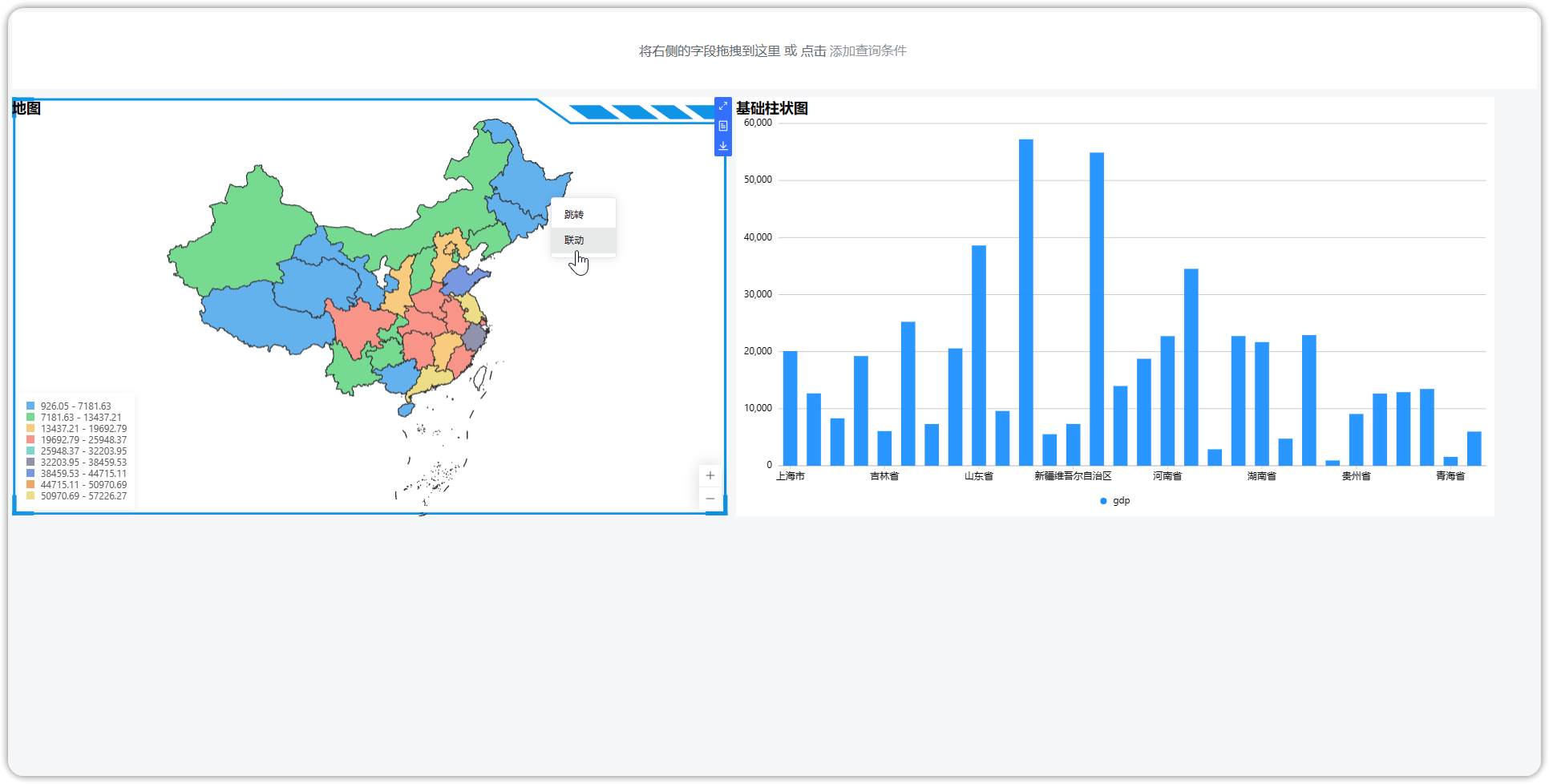Select the bar above 河南省 label
The width and height of the screenshot is (1549, 784).
[1167, 401]
